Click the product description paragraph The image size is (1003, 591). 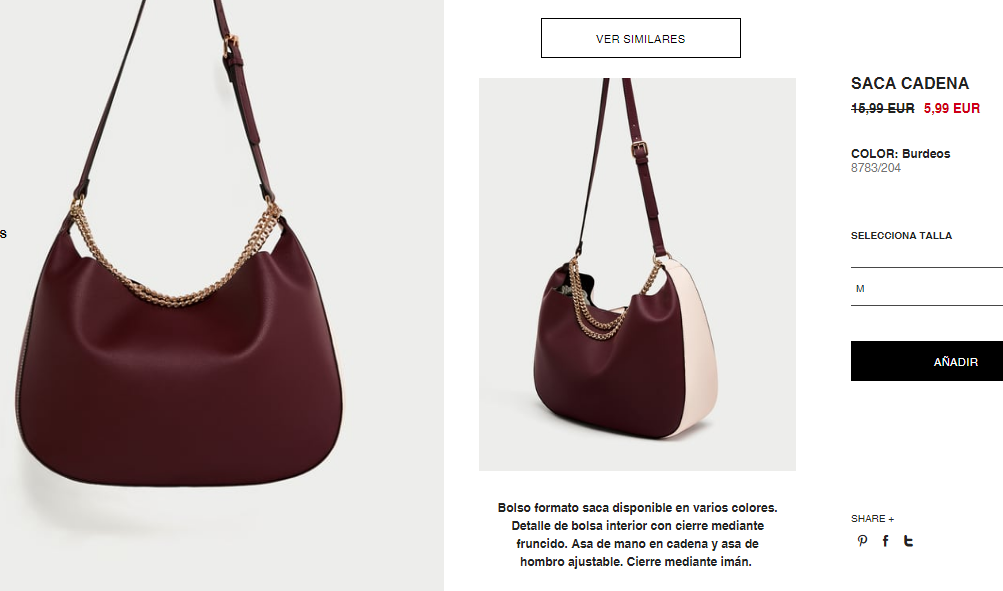637,535
